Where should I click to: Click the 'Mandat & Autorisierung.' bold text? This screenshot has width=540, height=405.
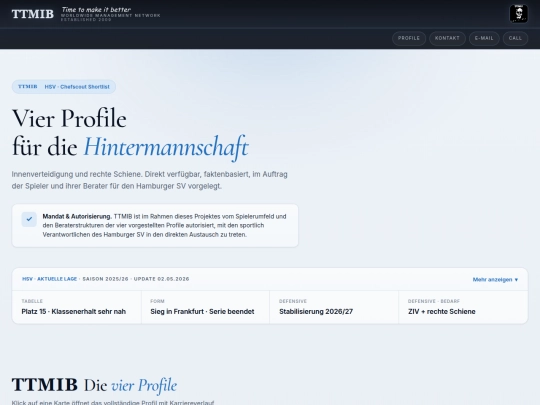tap(77, 216)
